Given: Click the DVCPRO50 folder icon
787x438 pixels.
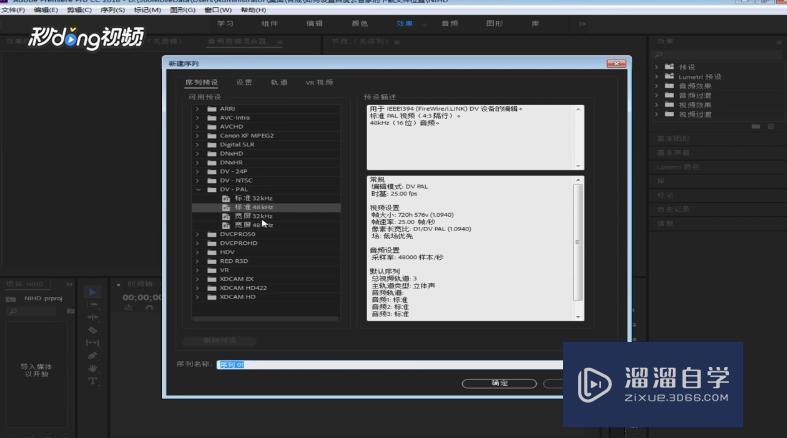Looking at the screenshot, I should pyautogui.click(x=212, y=234).
